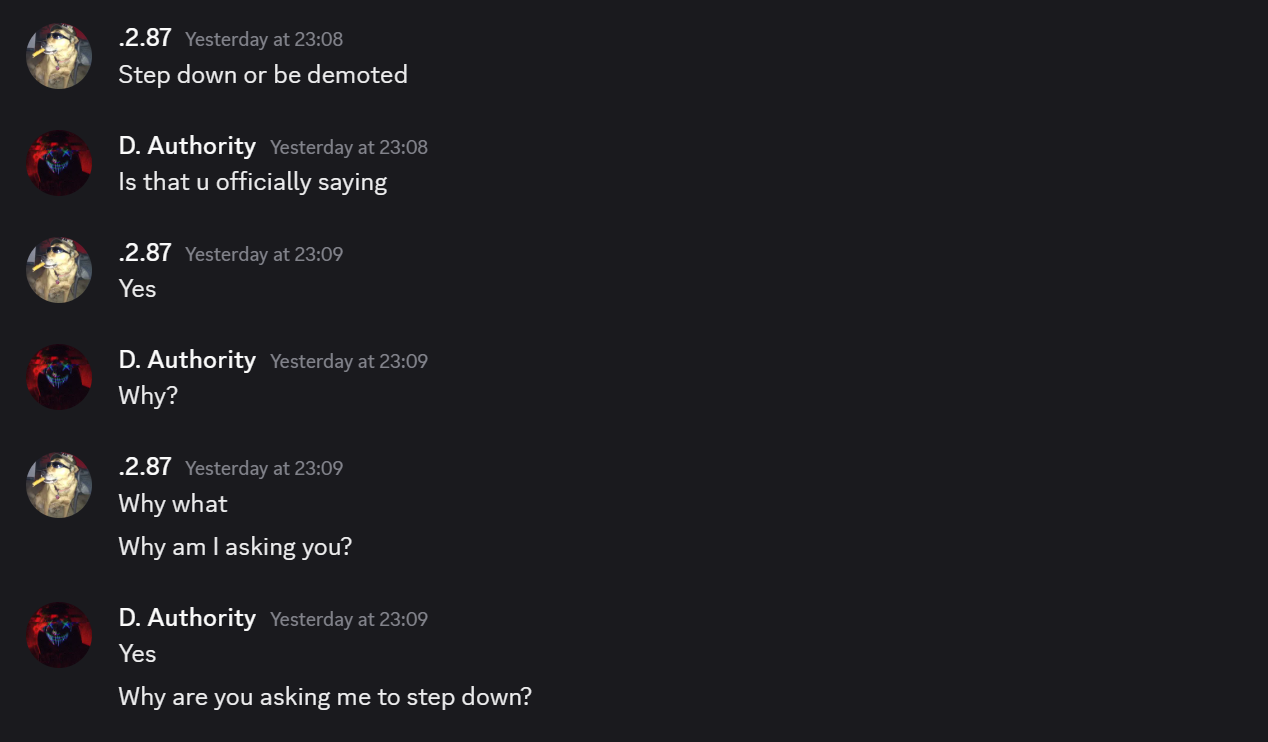Viewport: 1268px width, 742px height.
Task: Click "Why are you asking me to step down?"
Action: click(x=325, y=697)
